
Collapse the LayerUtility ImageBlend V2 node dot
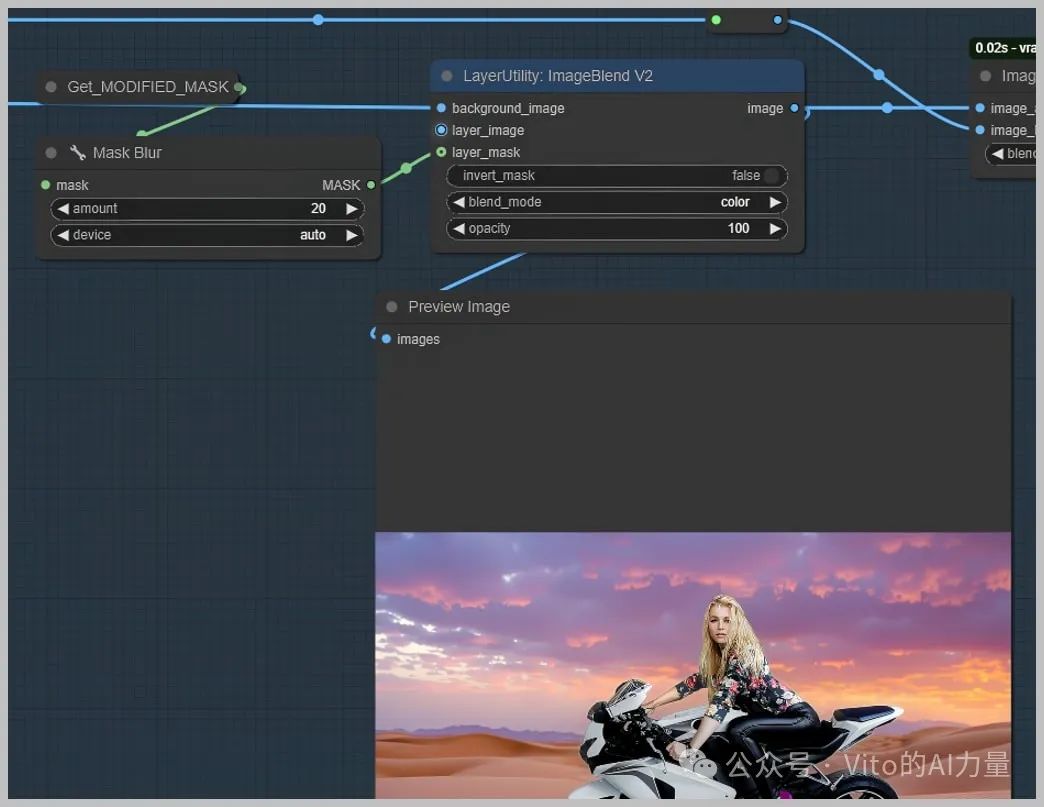point(447,76)
